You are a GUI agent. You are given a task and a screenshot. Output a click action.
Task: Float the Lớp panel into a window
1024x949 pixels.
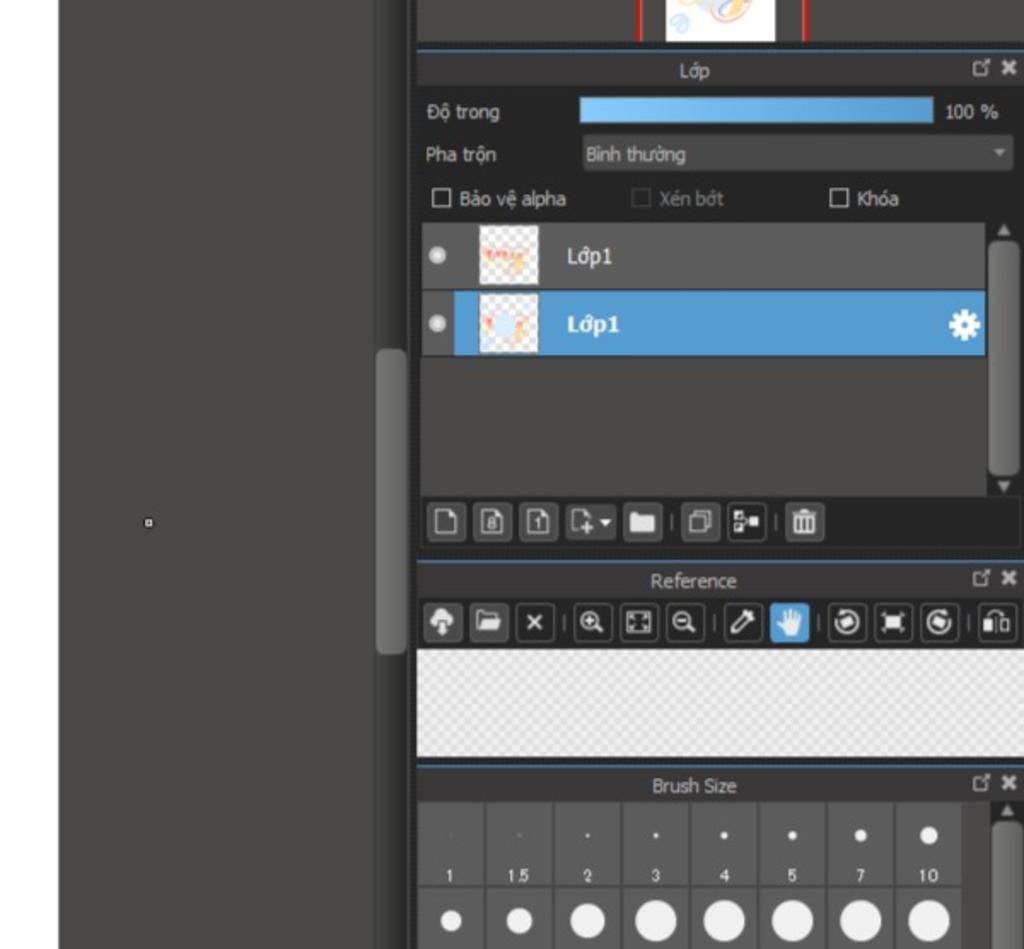click(x=981, y=68)
